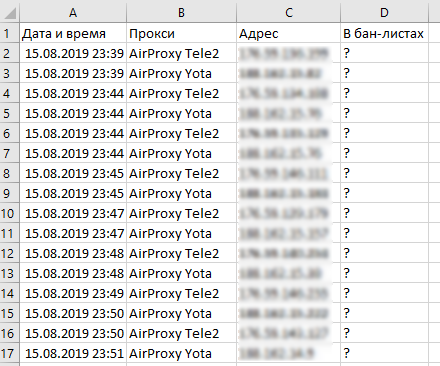Screen dimensions: 440x366
Task: Select column A header
Action: [73, 13]
